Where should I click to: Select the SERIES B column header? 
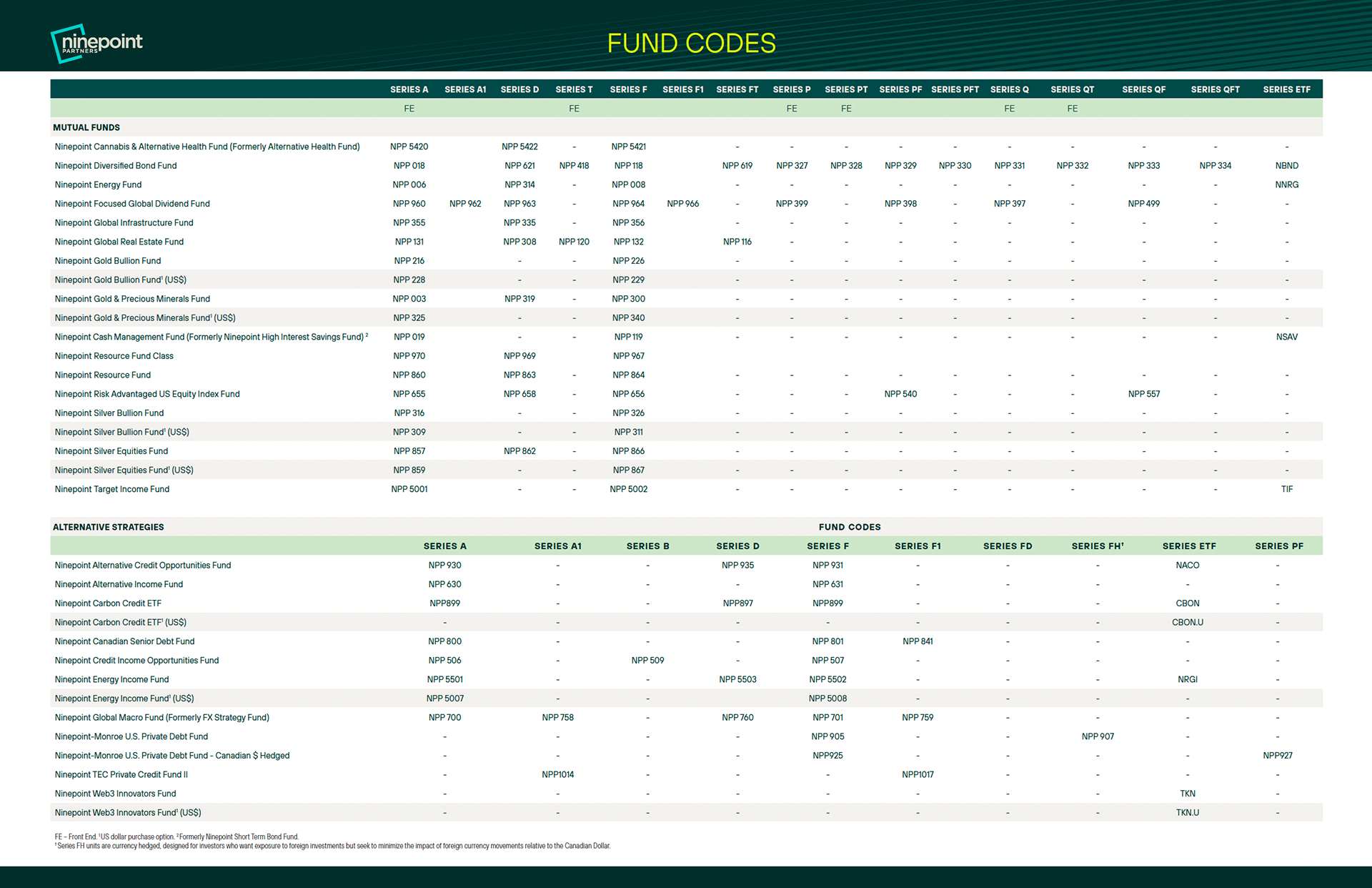pyautogui.click(x=647, y=546)
